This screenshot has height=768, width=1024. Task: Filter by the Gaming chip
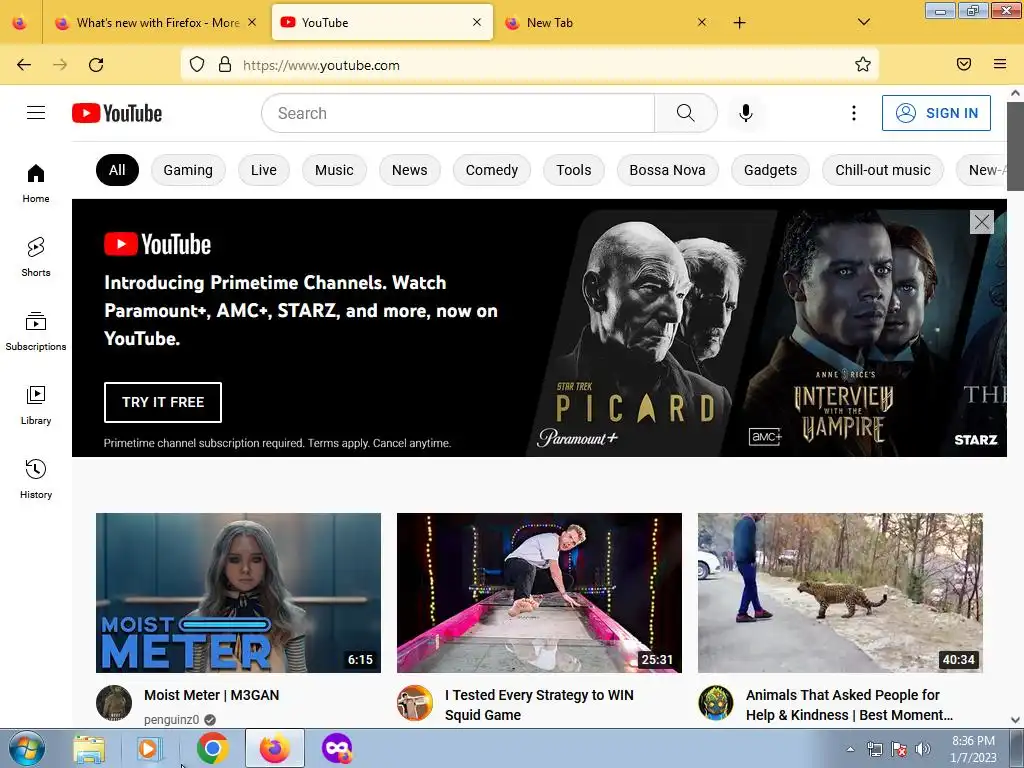188,170
